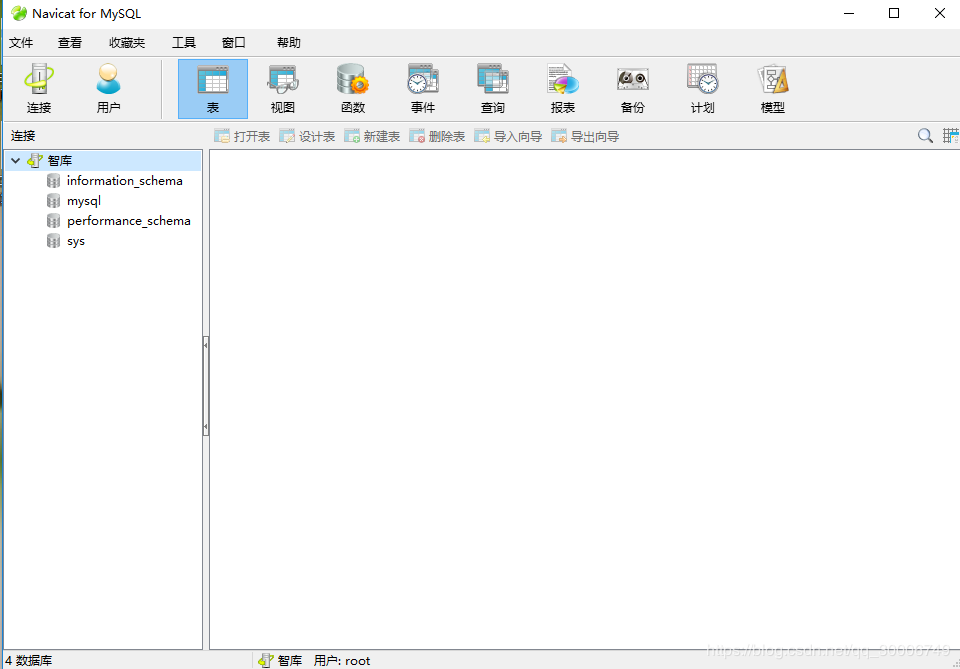Open the 备份 (Backup) toolbar icon

[632, 88]
